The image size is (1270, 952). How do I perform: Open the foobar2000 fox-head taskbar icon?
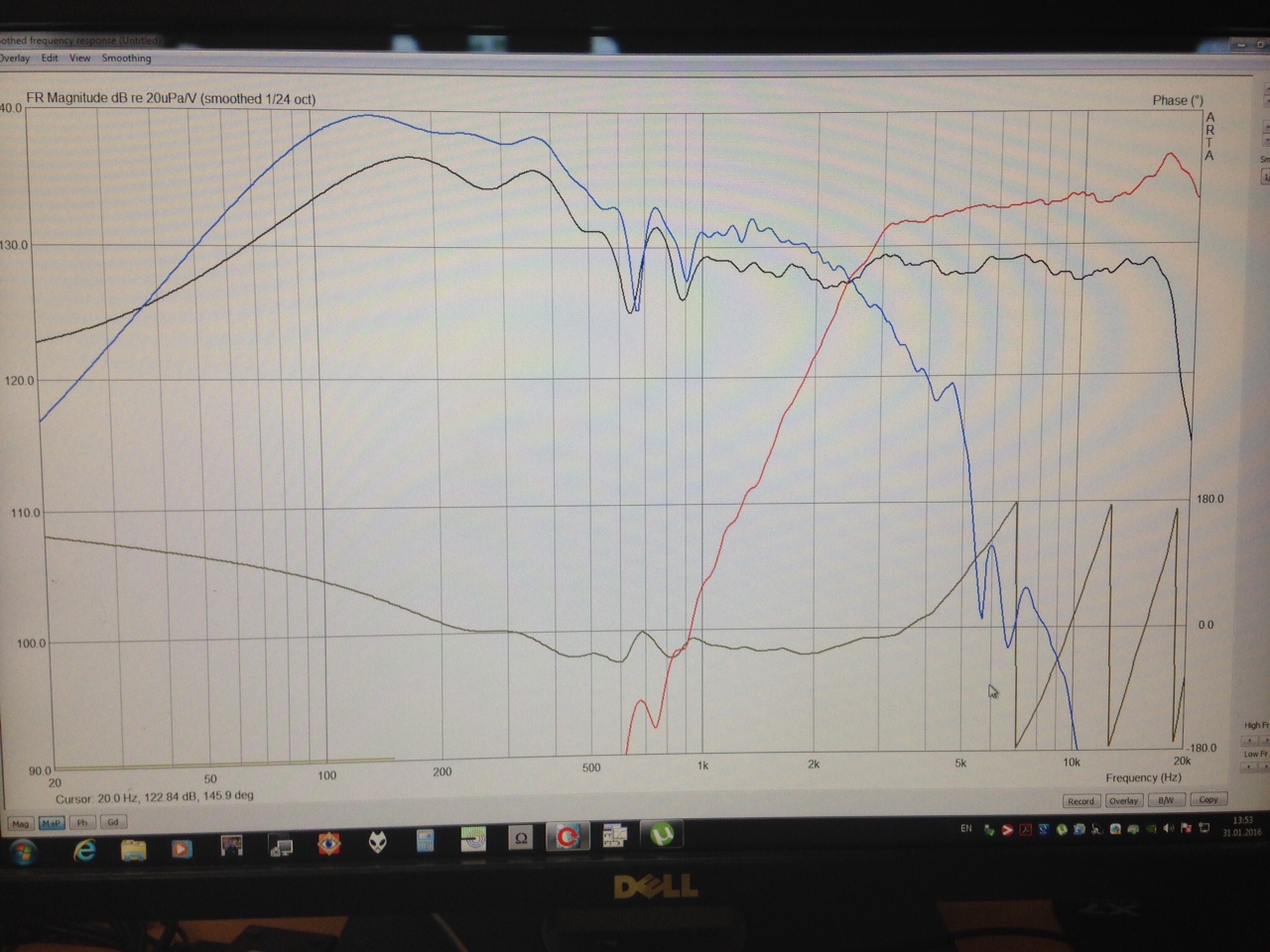pos(378,843)
